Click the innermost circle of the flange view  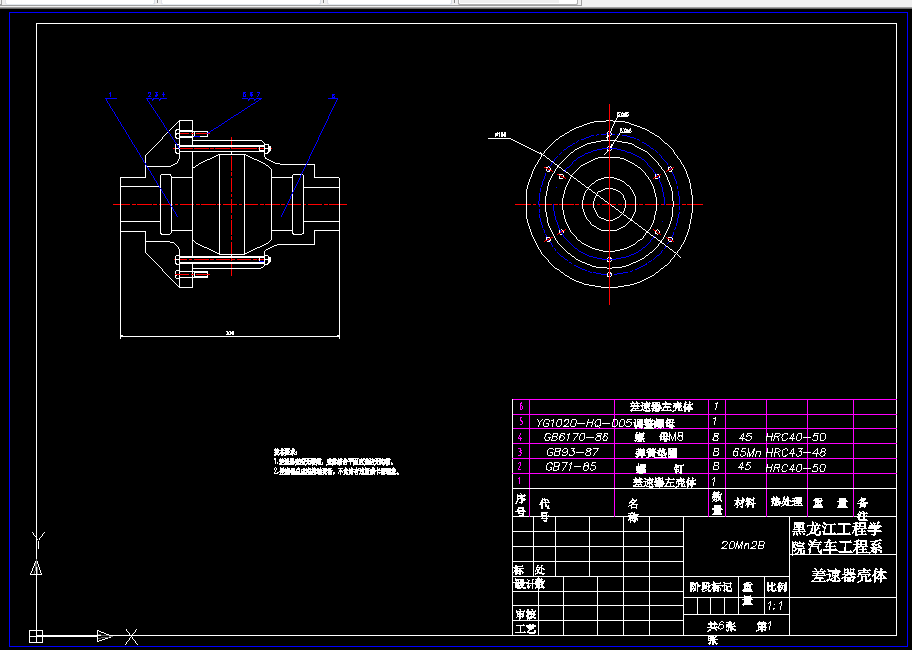coord(609,204)
